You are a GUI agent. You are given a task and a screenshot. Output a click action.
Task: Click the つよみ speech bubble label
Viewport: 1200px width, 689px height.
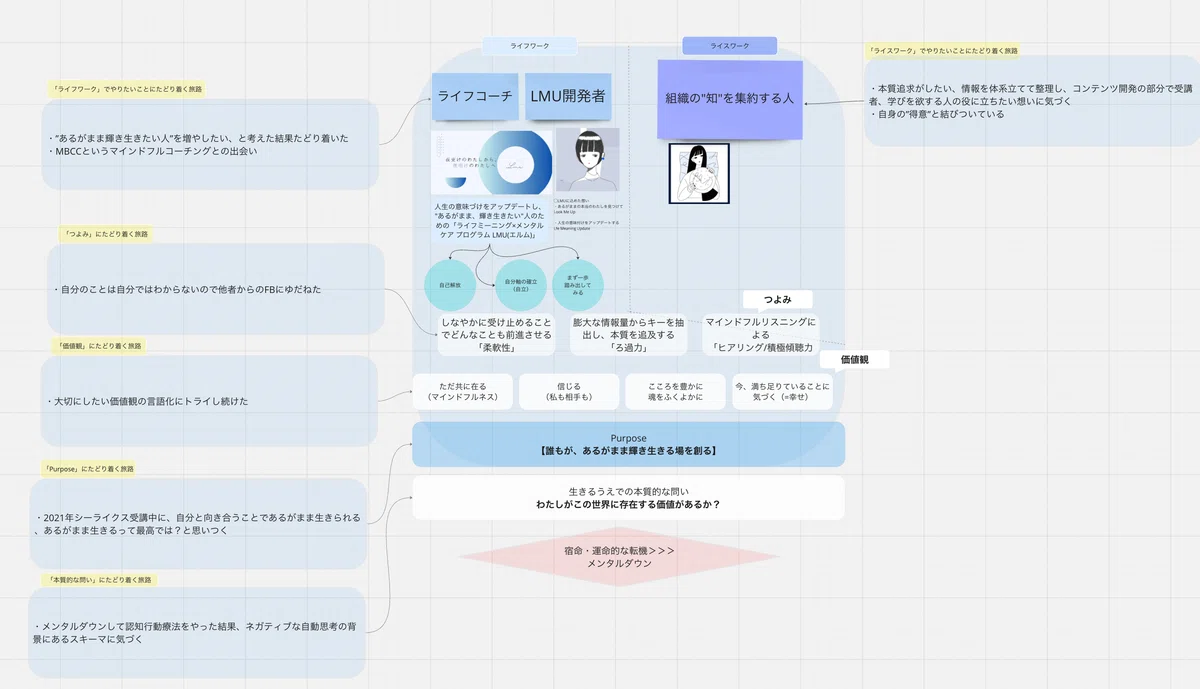click(777, 300)
